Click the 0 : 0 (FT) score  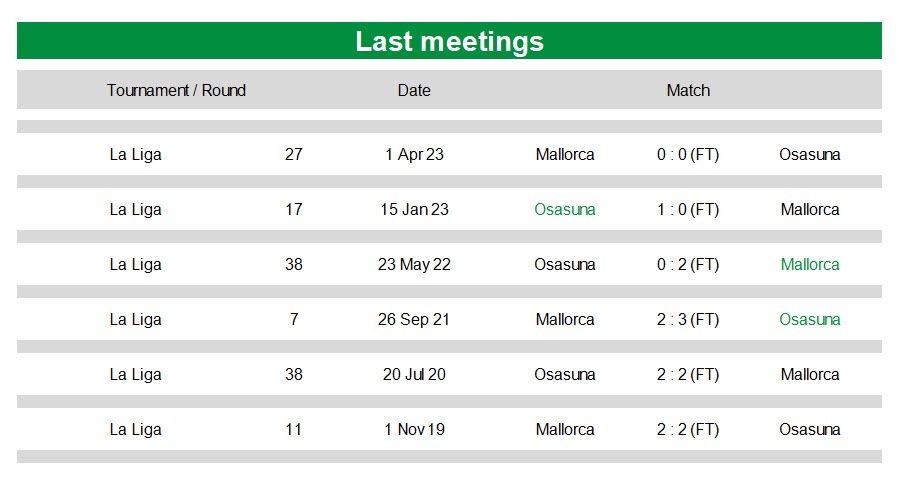pos(688,154)
